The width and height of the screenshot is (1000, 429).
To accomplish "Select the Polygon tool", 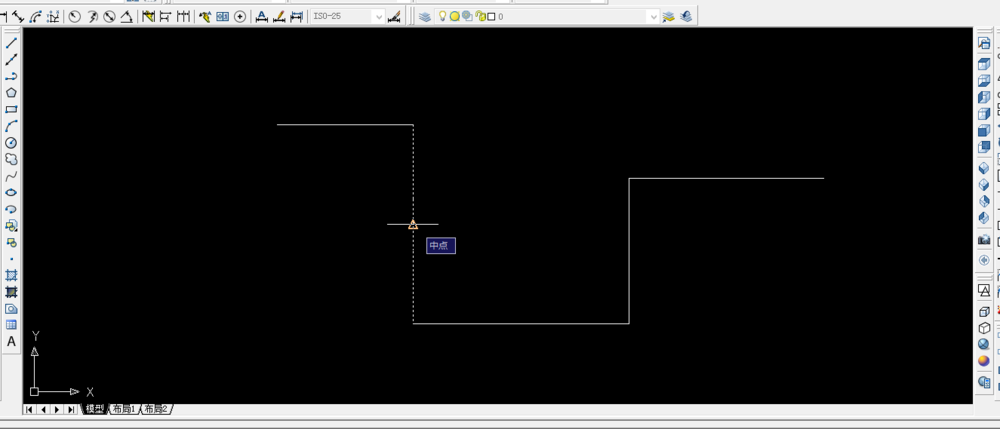I will [x=11, y=93].
